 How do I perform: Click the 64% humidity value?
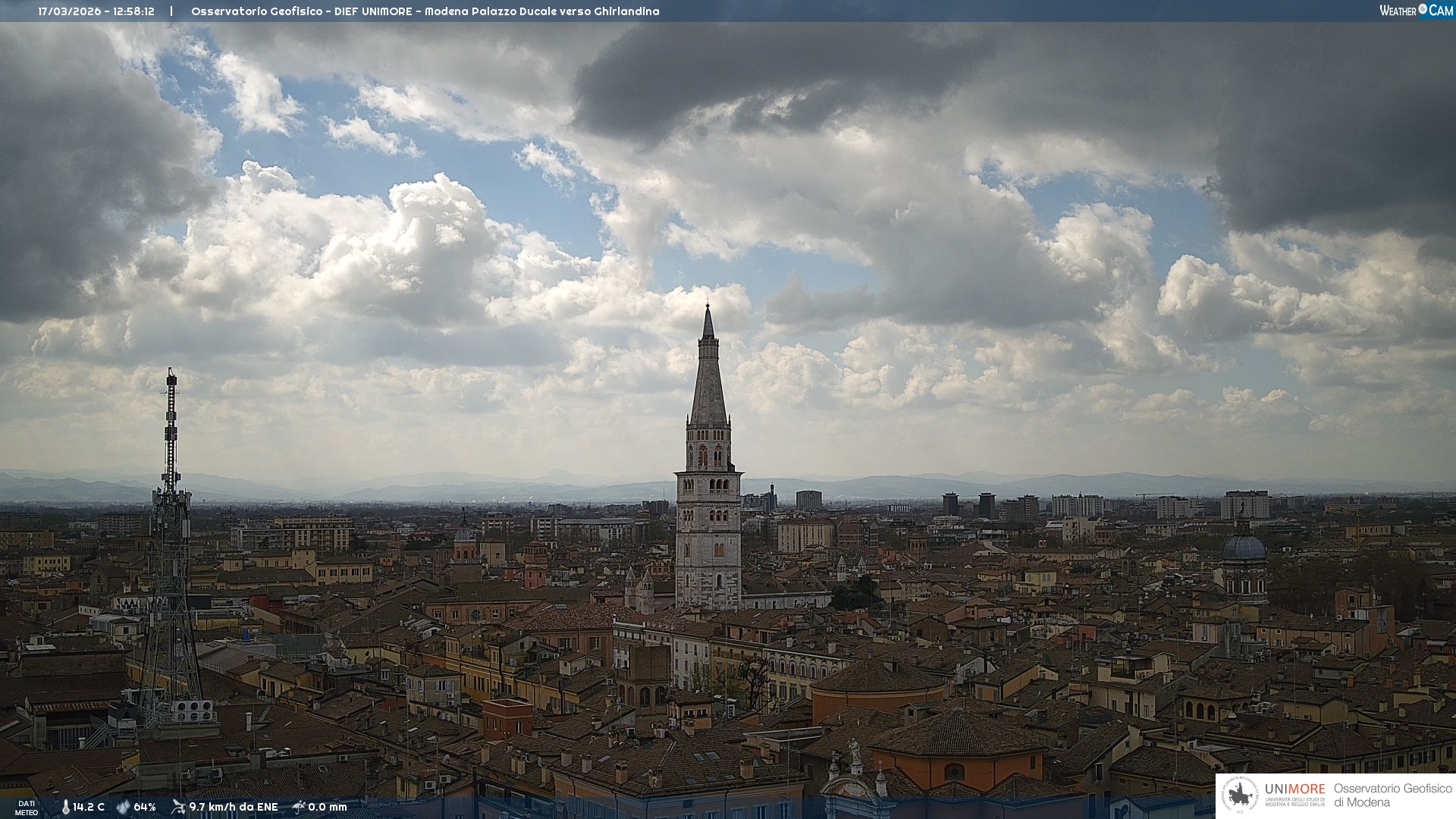tap(145, 807)
